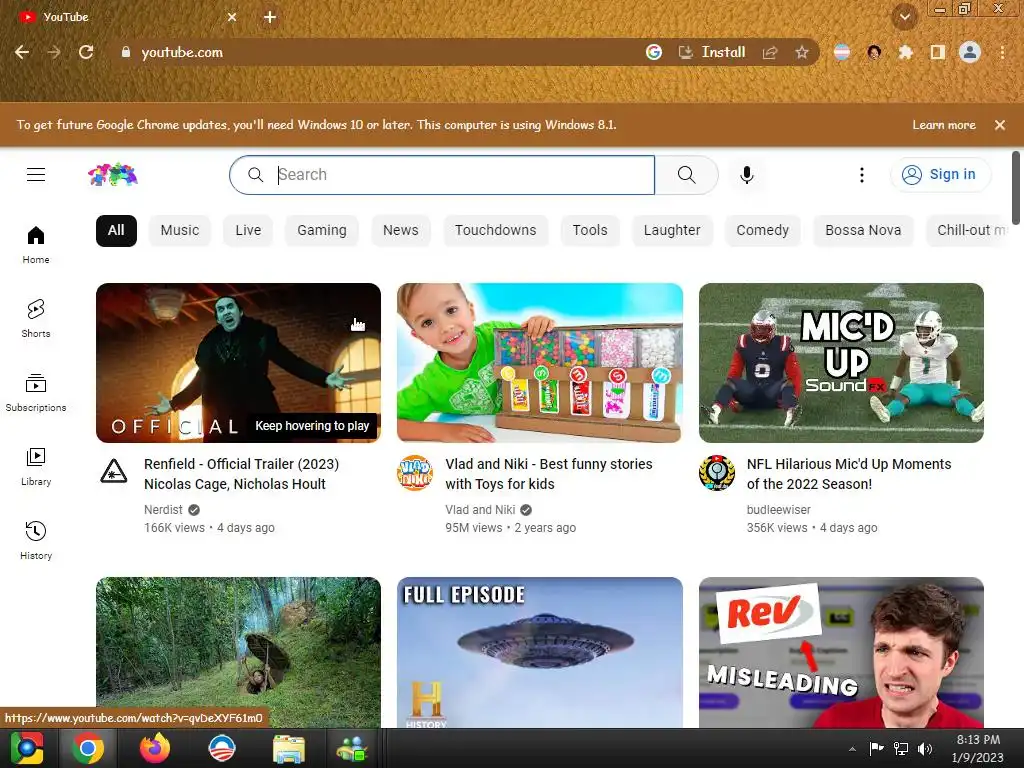This screenshot has height=768, width=1024.
Task: Open YouTube settings three-dot menu
Action: click(x=861, y=174)
